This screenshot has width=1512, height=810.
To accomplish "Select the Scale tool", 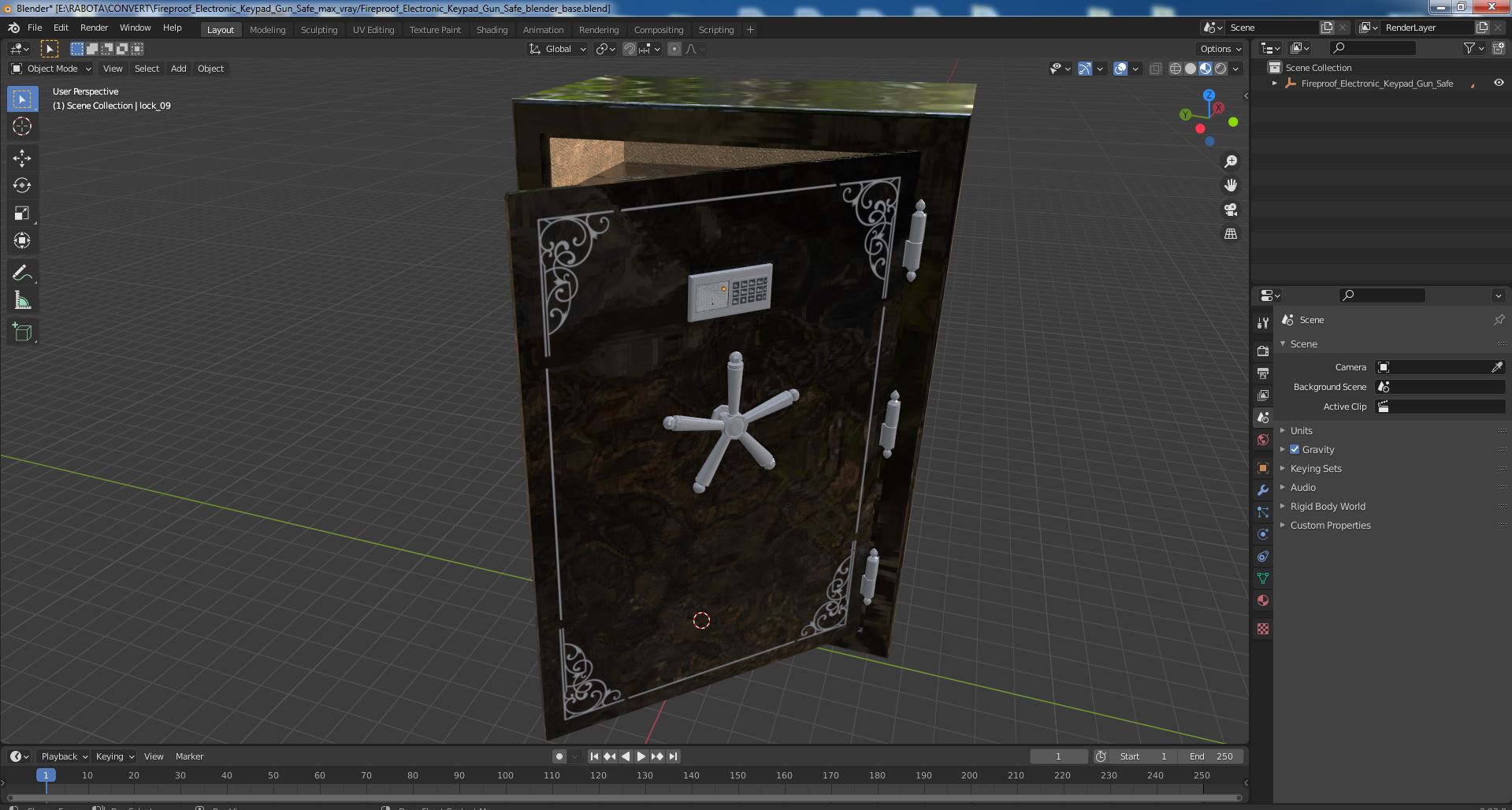I will 22,214.
